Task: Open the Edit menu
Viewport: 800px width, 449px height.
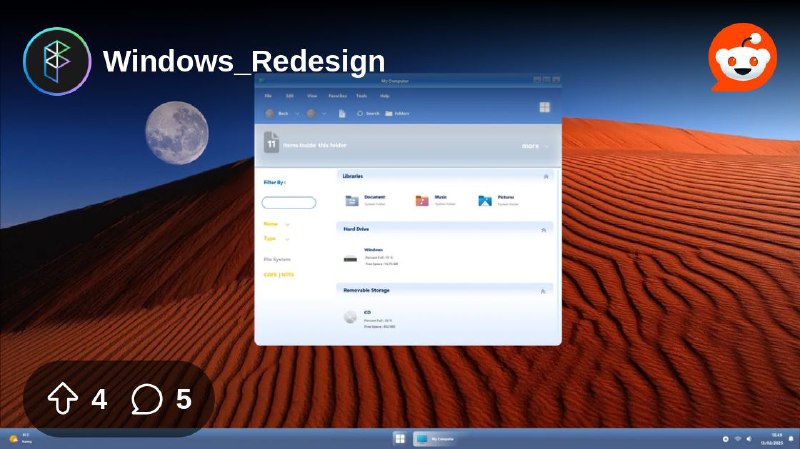Action: click(x=289, y=96)
